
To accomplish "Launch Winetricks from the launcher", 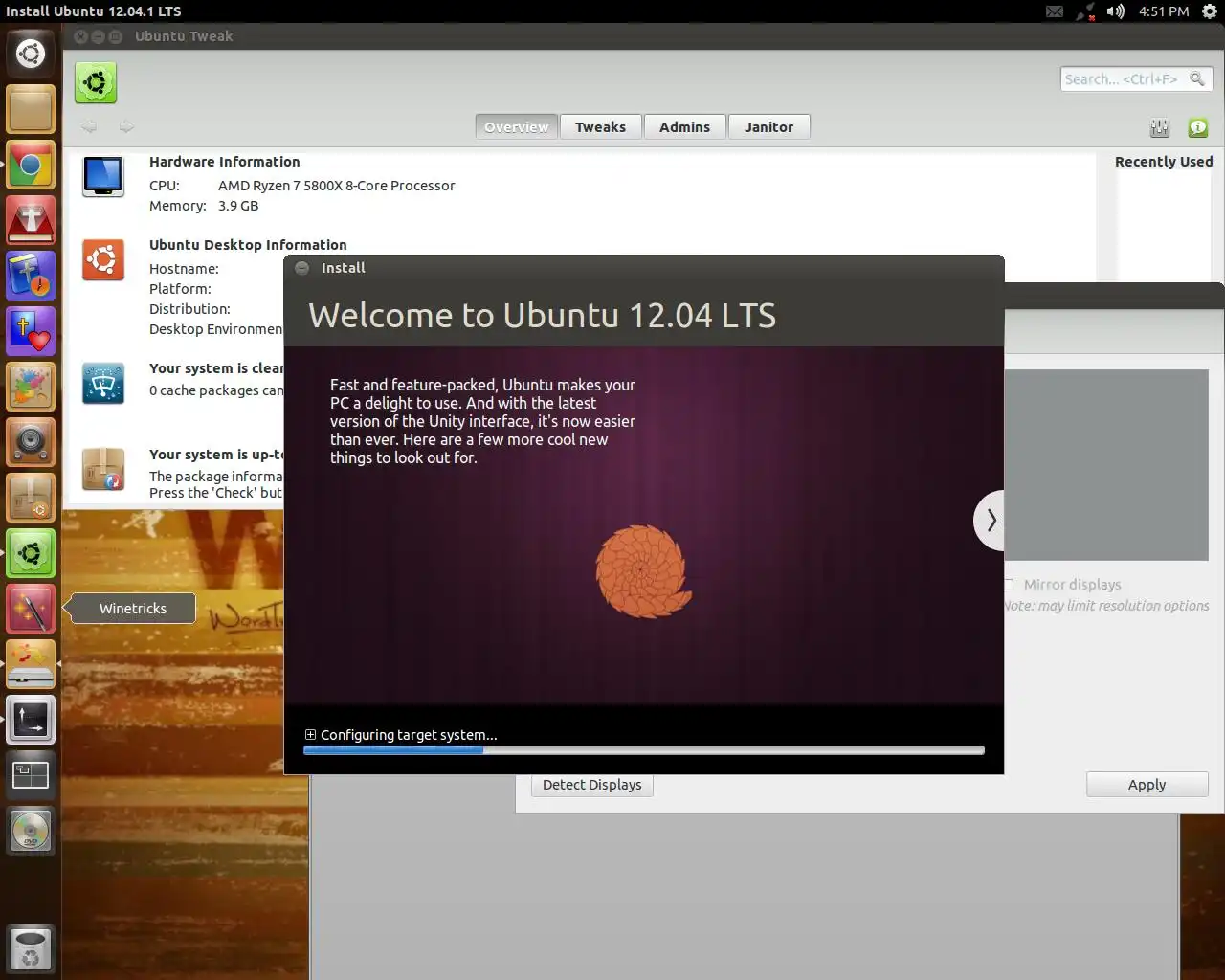I will 31,609.
